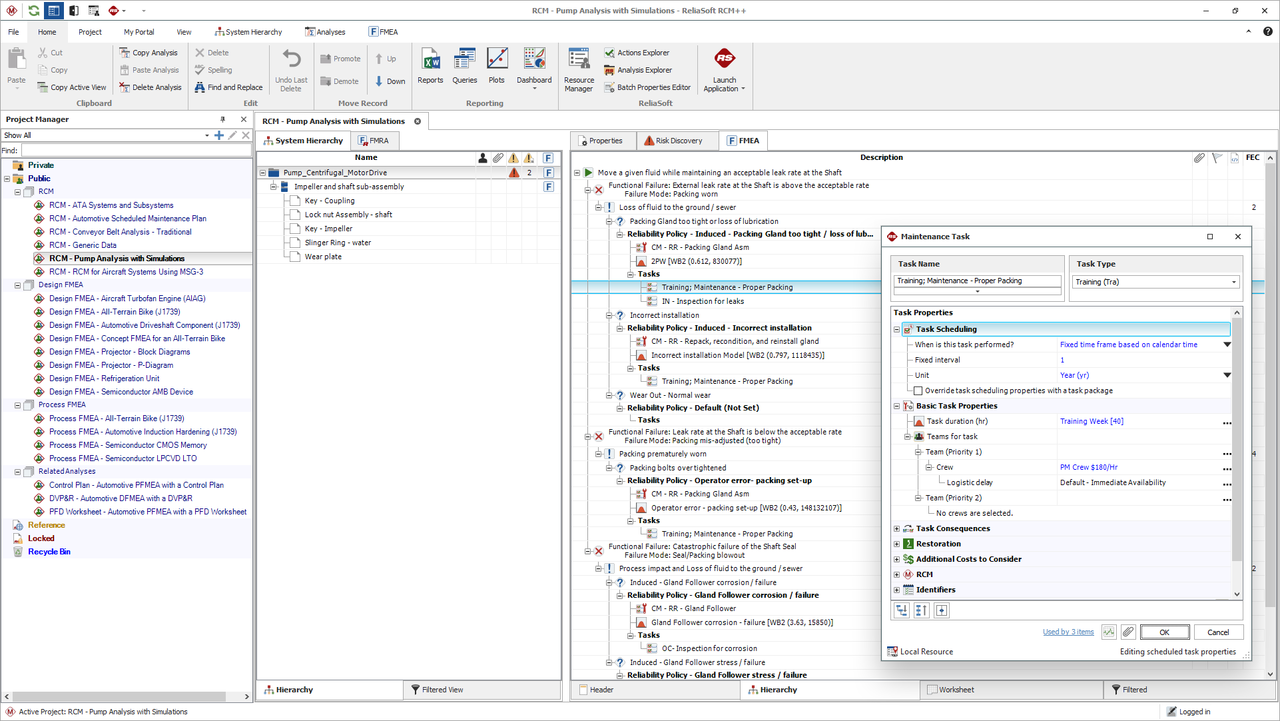
Task: Open the Unit dropdown for Year (yr)
Action: [x=1227, y=375]
